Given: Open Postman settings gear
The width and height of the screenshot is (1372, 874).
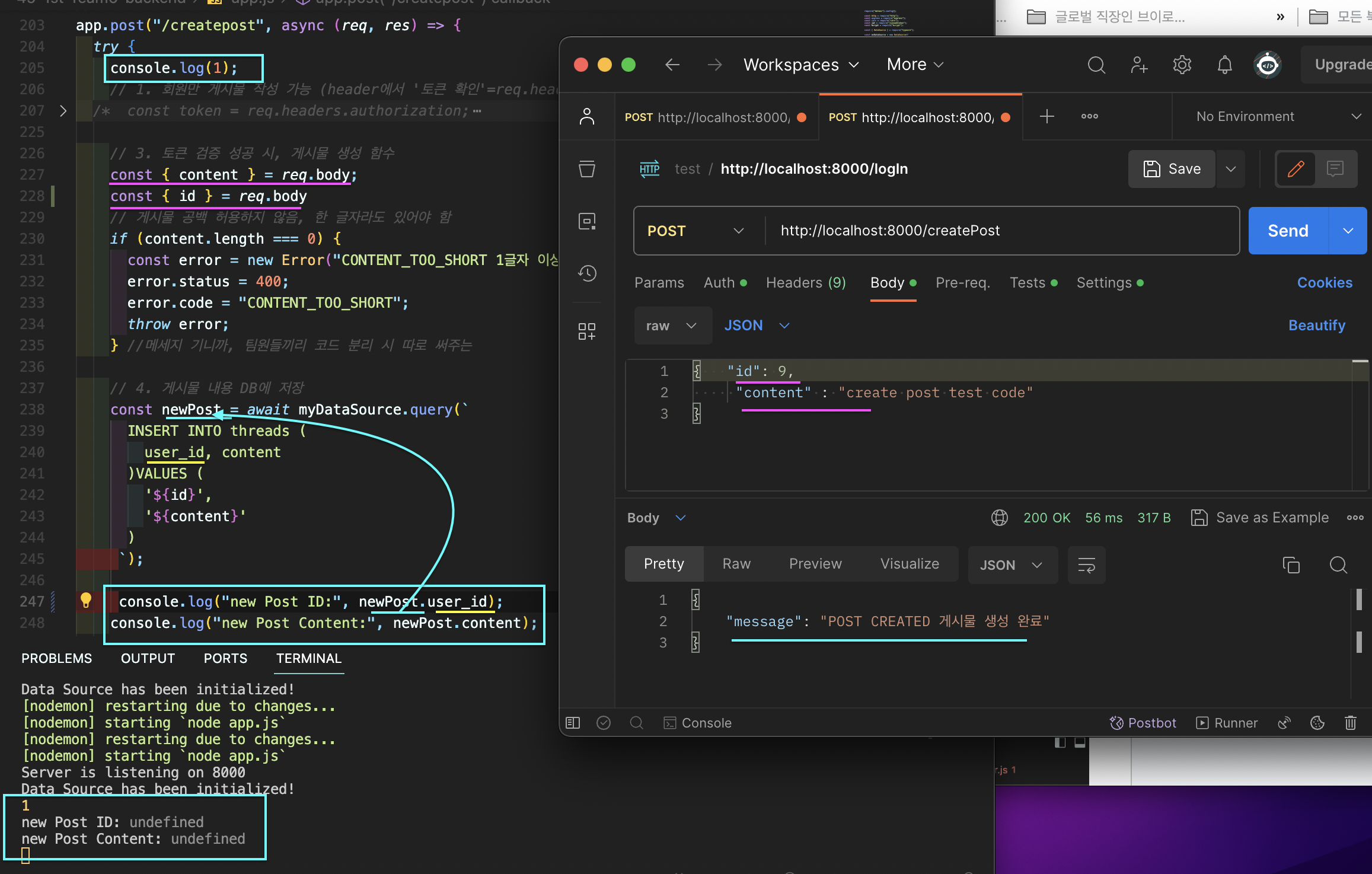Looking at the screenshot, I should coord(1182,65).
